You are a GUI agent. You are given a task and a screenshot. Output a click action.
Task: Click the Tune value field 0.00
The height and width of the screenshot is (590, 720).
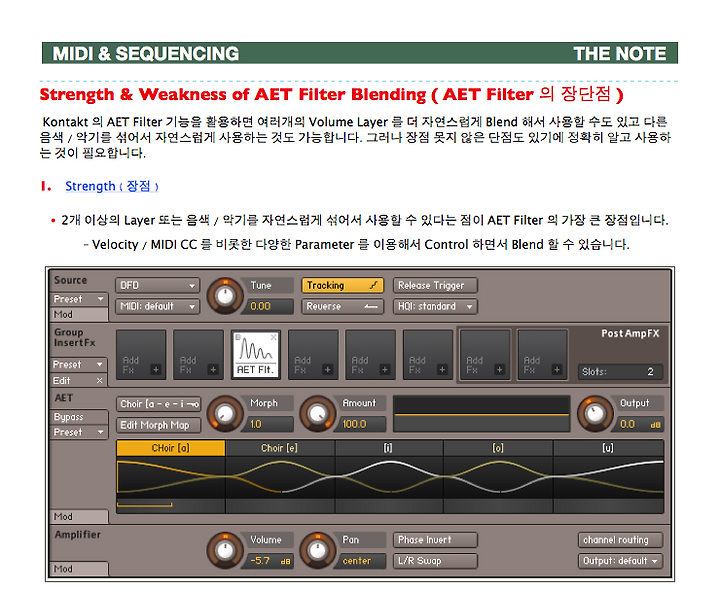pyautogui.click(x=270, y=306)
